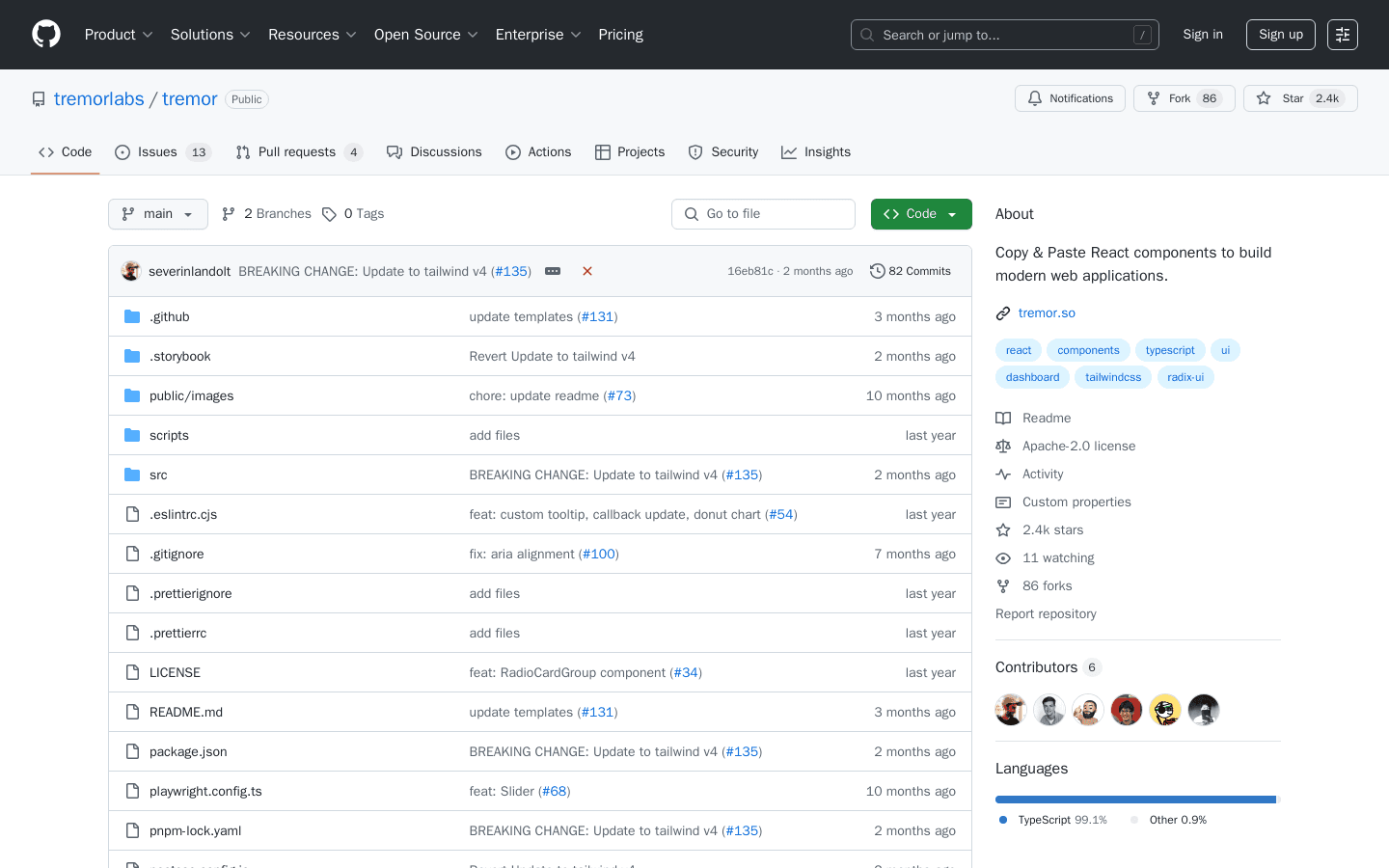Screen dimensions: 1389x868
Task: Click the 2.4k stars star icon
Action: (1003, 529)
